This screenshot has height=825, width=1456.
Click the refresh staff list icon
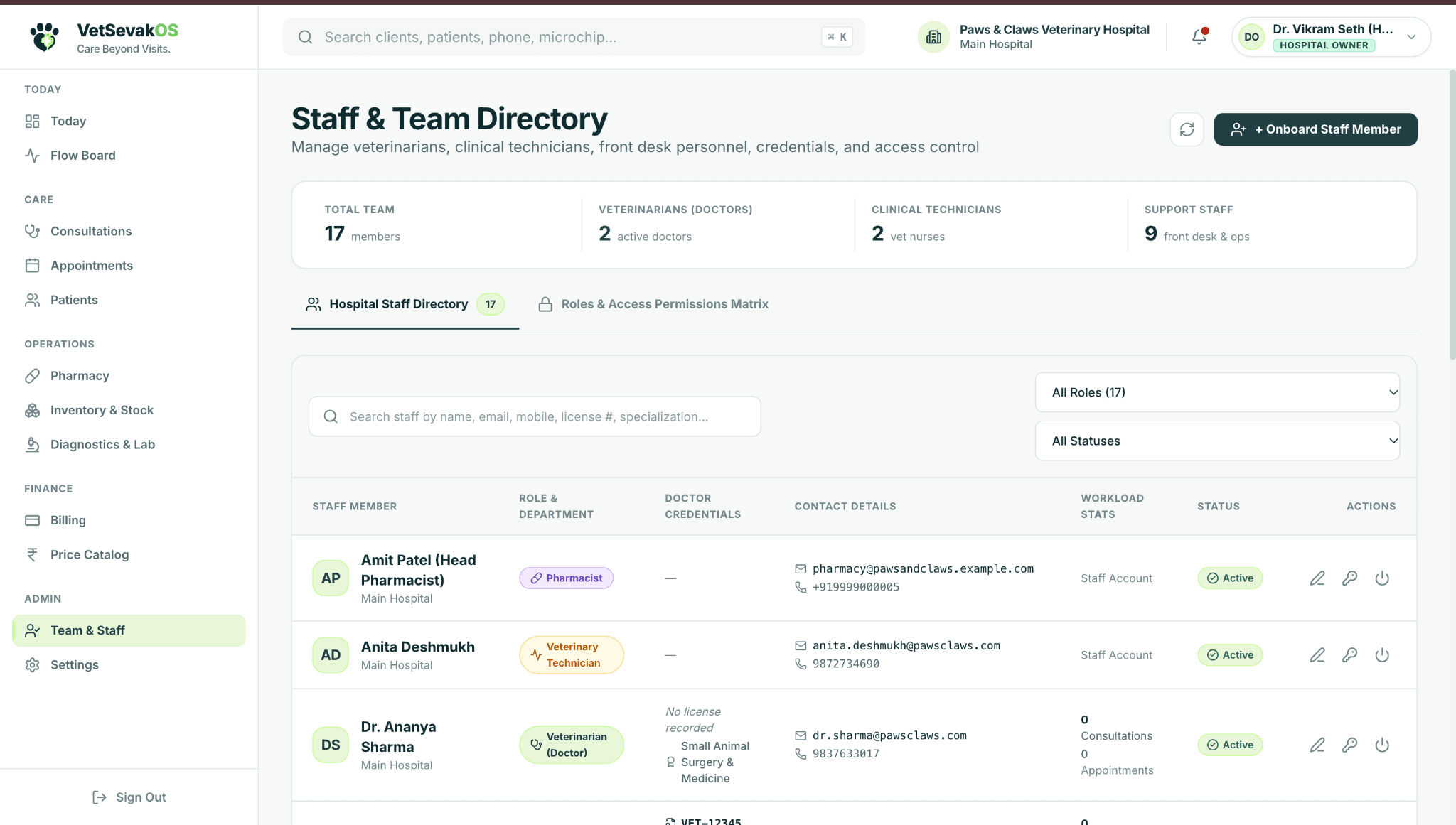click(1187, 129)
